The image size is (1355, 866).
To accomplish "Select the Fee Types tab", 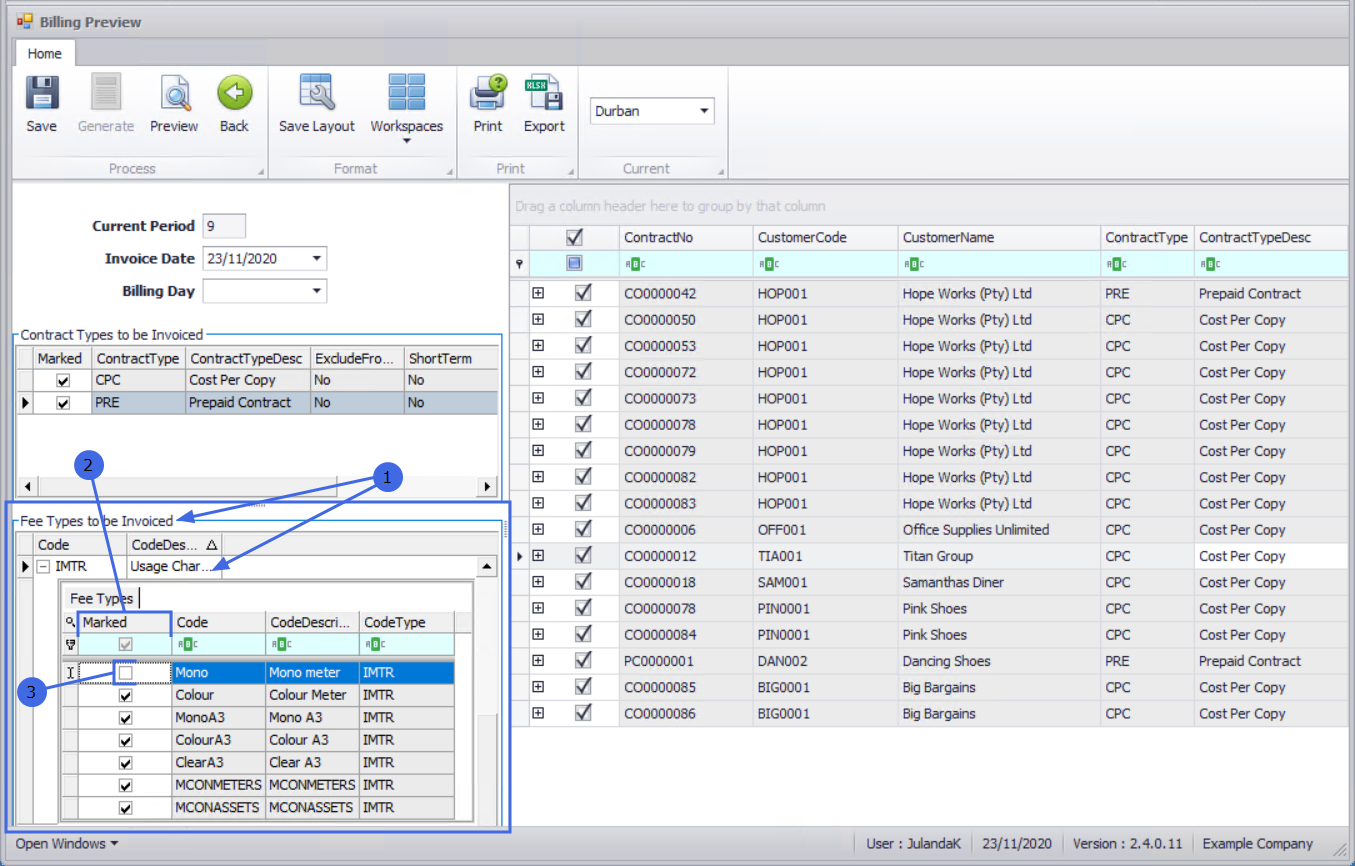I will (x=101, y=599).
